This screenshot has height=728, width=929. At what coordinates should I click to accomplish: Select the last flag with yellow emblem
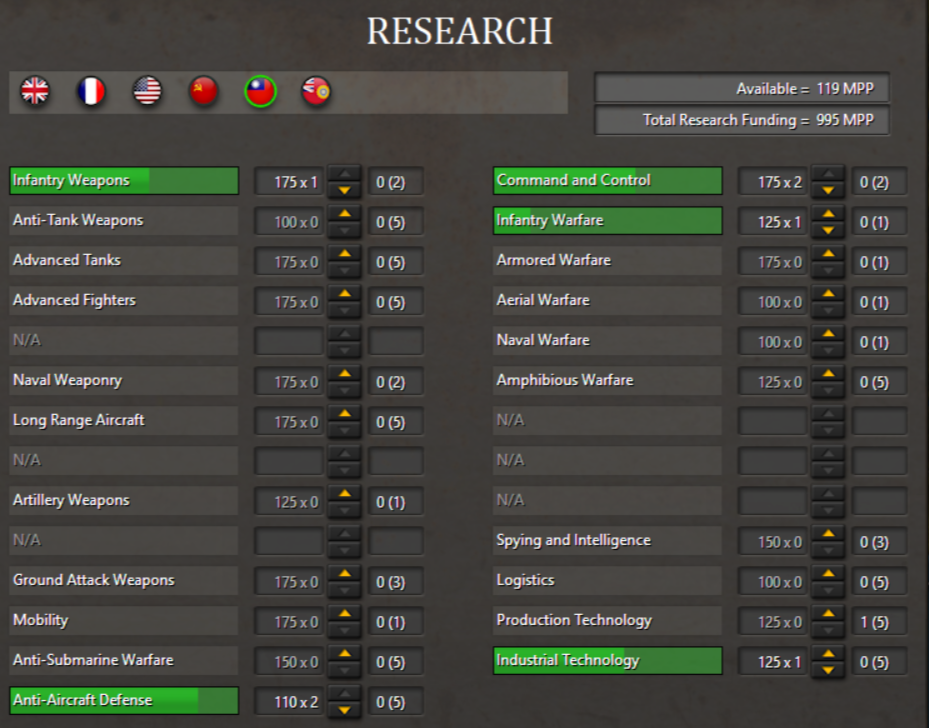coord(316,91)
